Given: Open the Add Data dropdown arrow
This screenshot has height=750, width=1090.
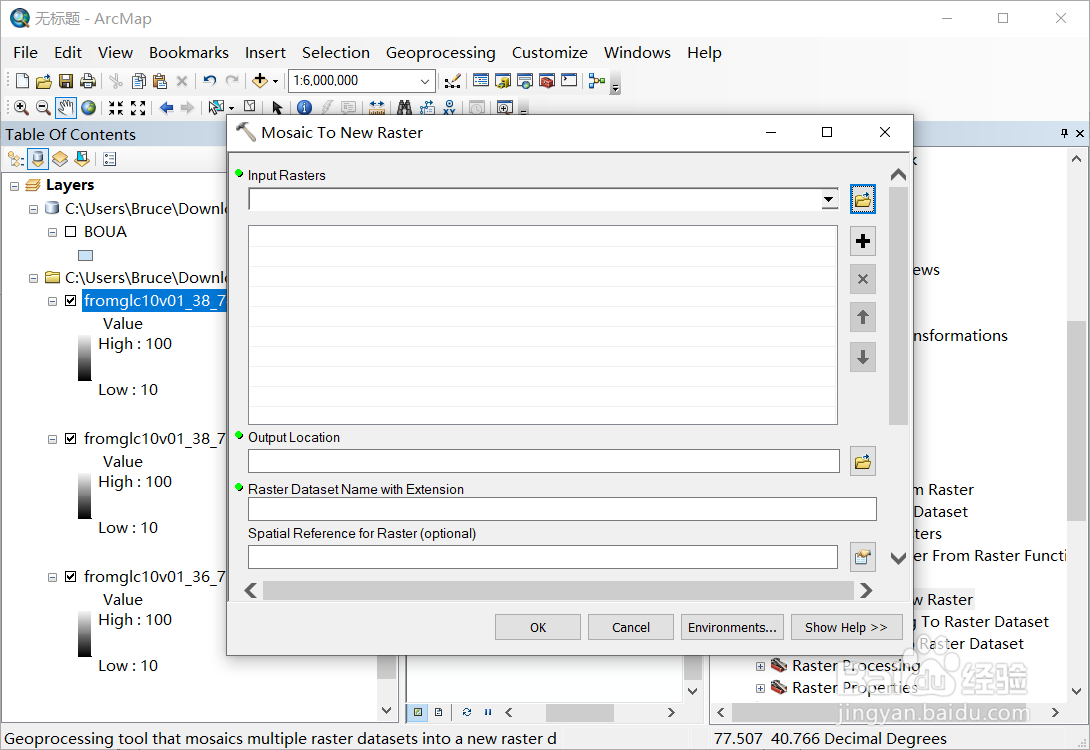Looking at the screenshot, I should coord(275,81).
